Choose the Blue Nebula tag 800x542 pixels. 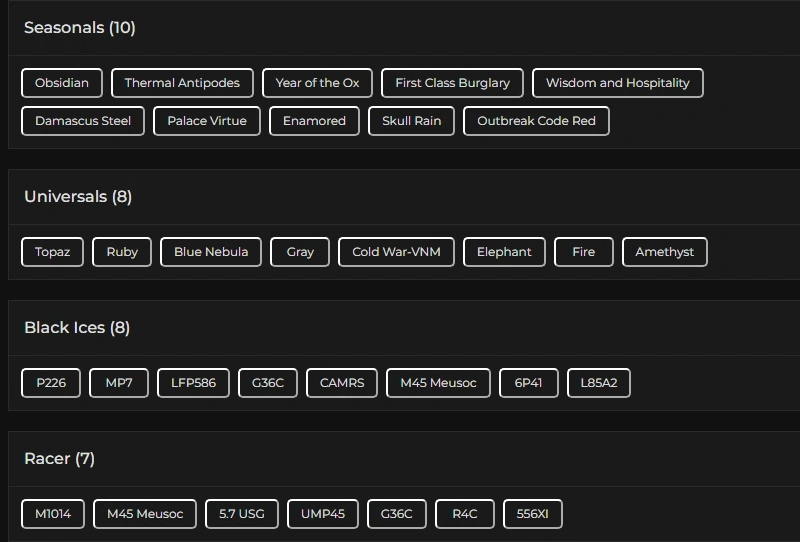(211, 252)
